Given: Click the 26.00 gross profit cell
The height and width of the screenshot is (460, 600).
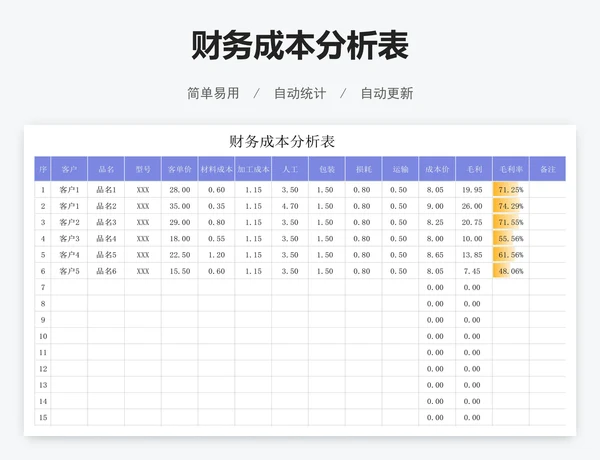Looking at the screenshot, I should pyautogui.click(x=474, y=206).
